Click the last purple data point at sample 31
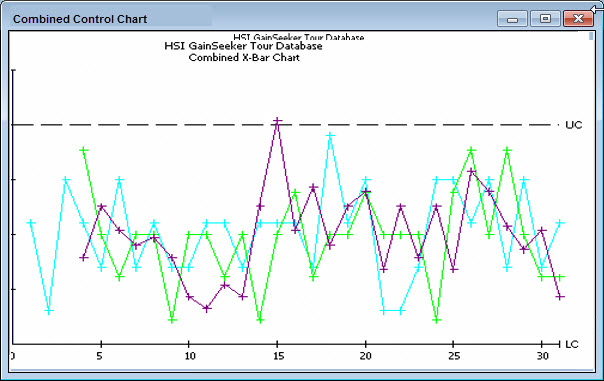 click(x=560, y=297)
